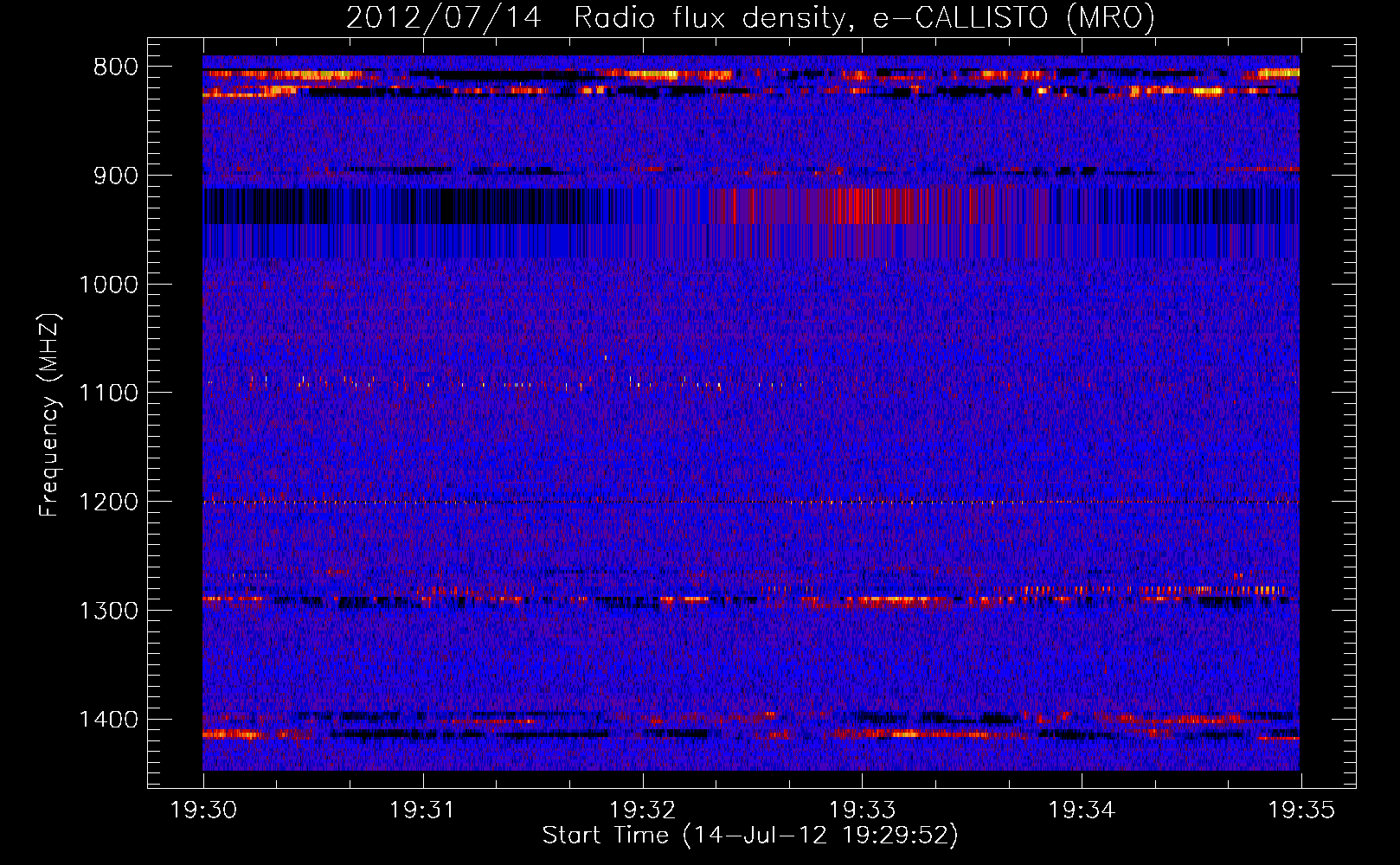The height and width of the screenshot is (865, 1400).
Task: Click the 19:33 time axis label
Action: pyautogui.click(x=862, y=811)
